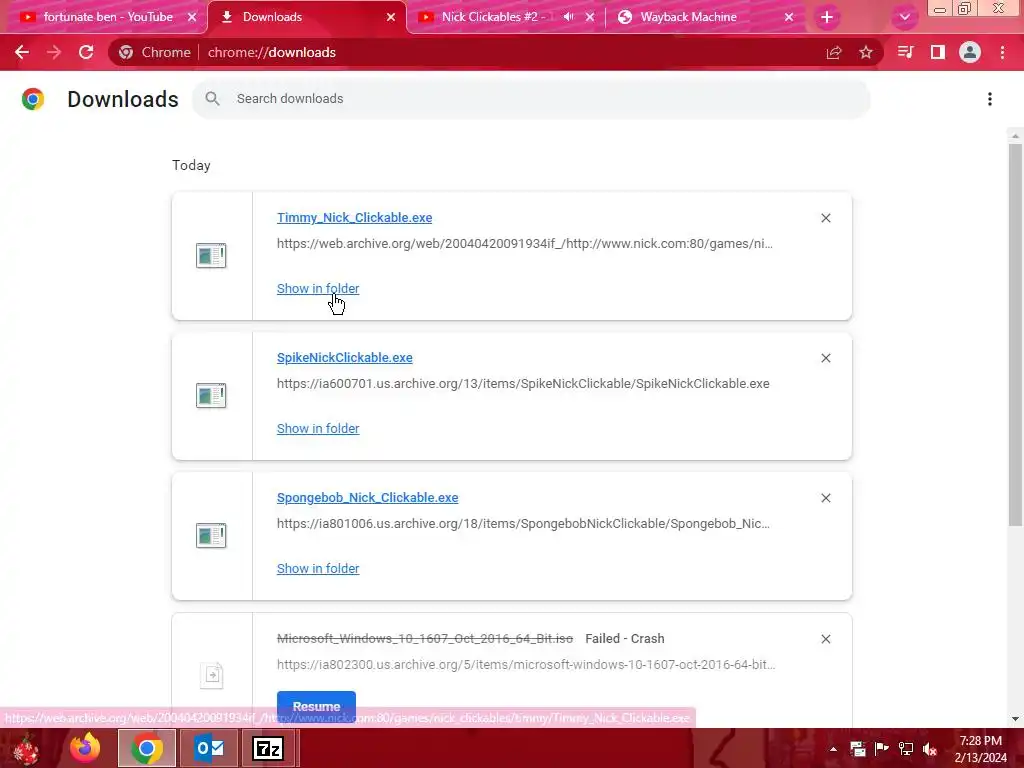Switch to the Nick Clickables #2 tab
The image size is (1024, 768).
point(493,17)
